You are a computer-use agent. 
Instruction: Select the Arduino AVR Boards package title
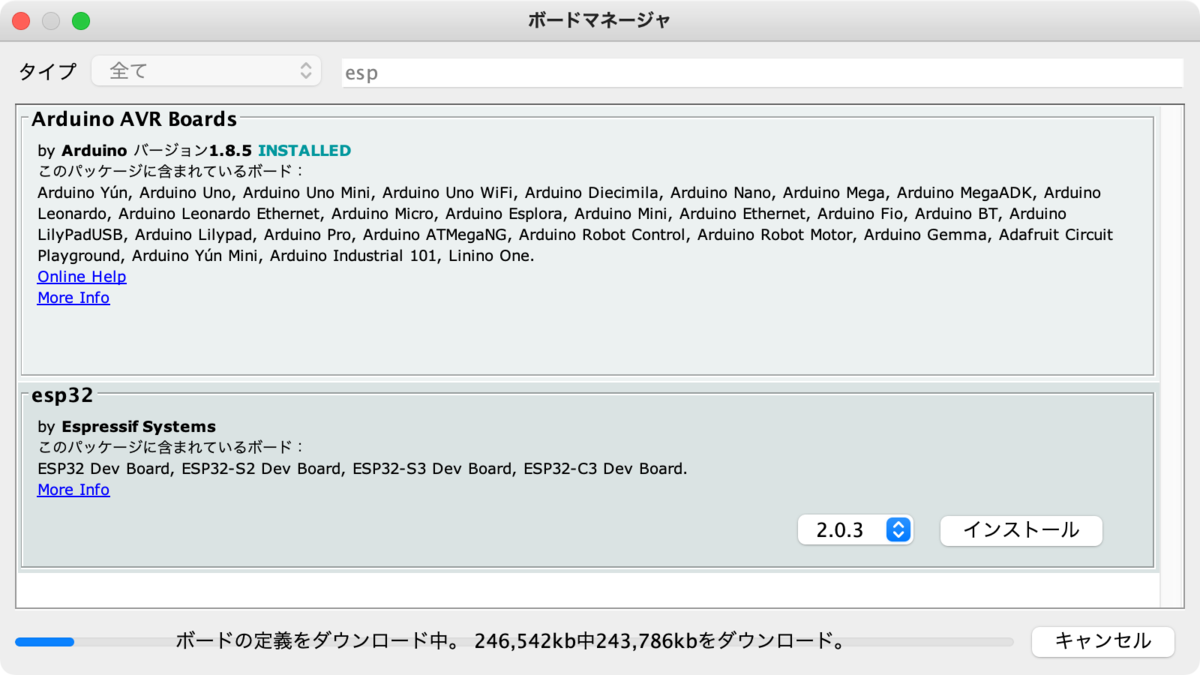134,119
